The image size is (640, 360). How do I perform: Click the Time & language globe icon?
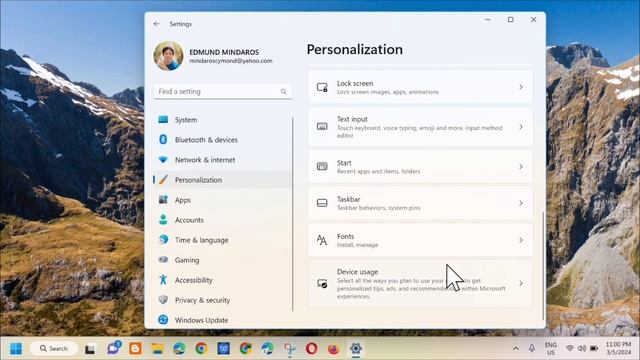(x=163, y=240)
